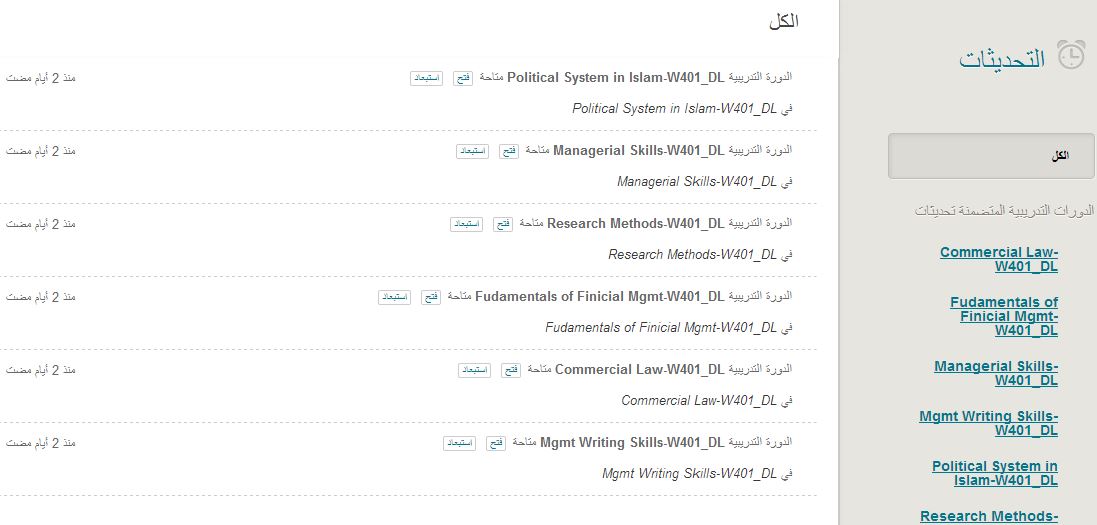1097x525 pixels.
Task: Dismiss Fudamentals of Finicial Mgmt notification
Action: [x=395, y=298]
